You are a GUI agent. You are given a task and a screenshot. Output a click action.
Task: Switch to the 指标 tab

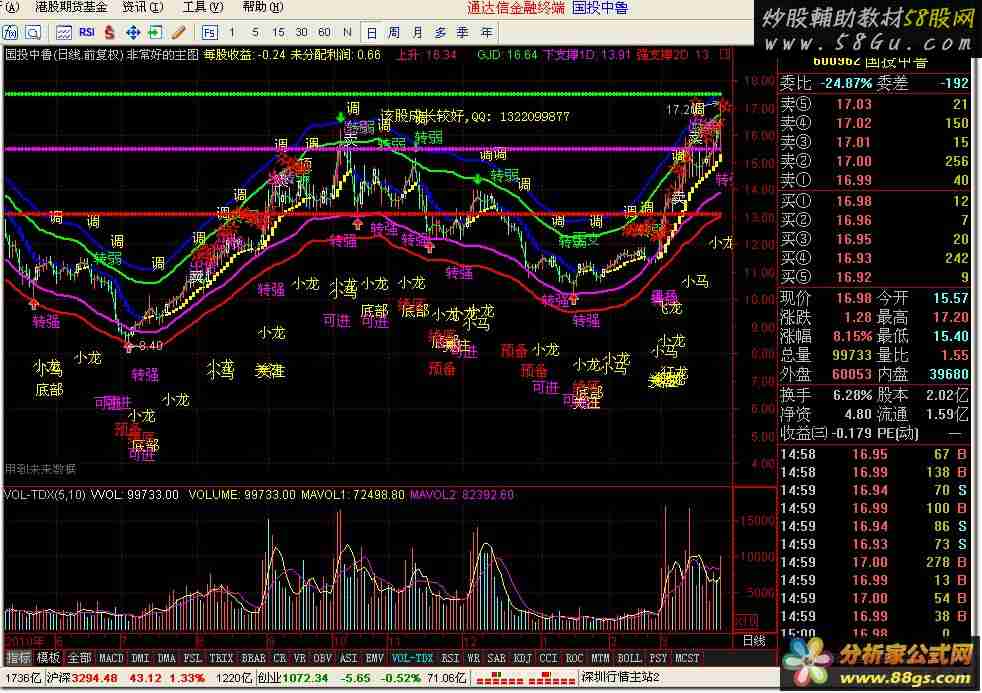[18, 658]
